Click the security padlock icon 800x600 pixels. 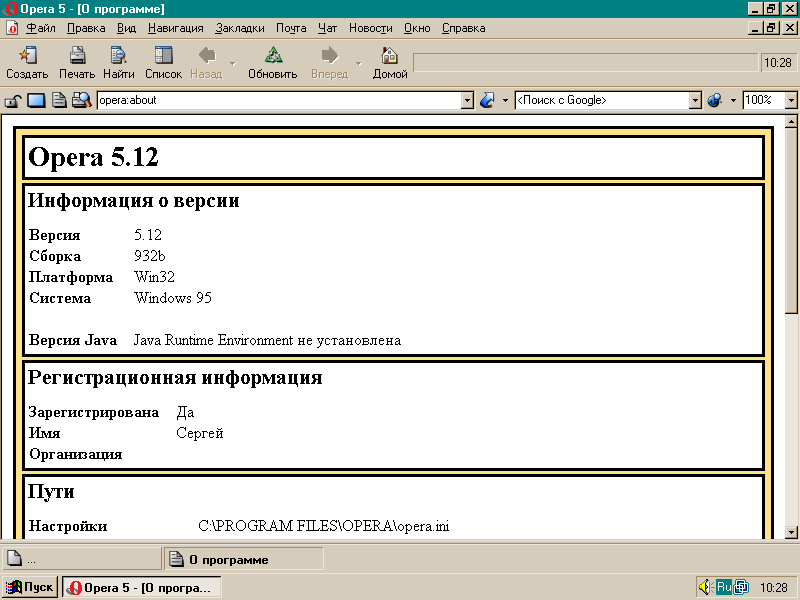tap(12, 101)
